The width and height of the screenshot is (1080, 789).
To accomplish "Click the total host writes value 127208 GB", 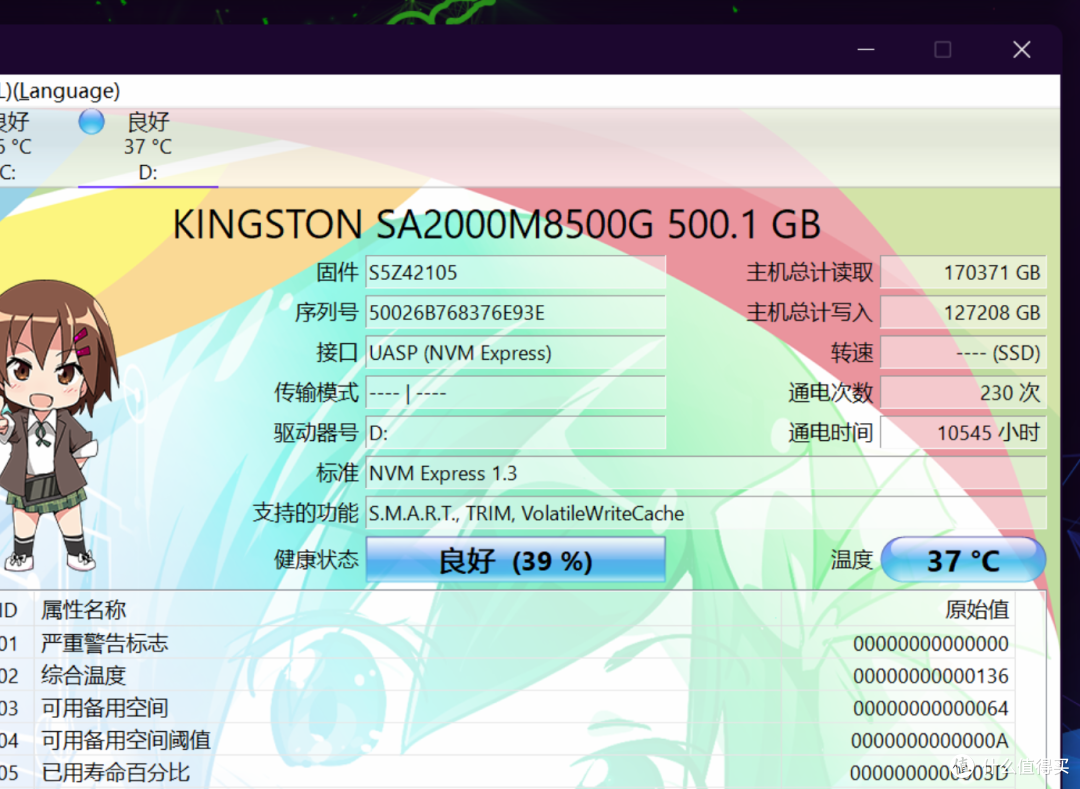I will pyautogui.click(x=964, y=313).
